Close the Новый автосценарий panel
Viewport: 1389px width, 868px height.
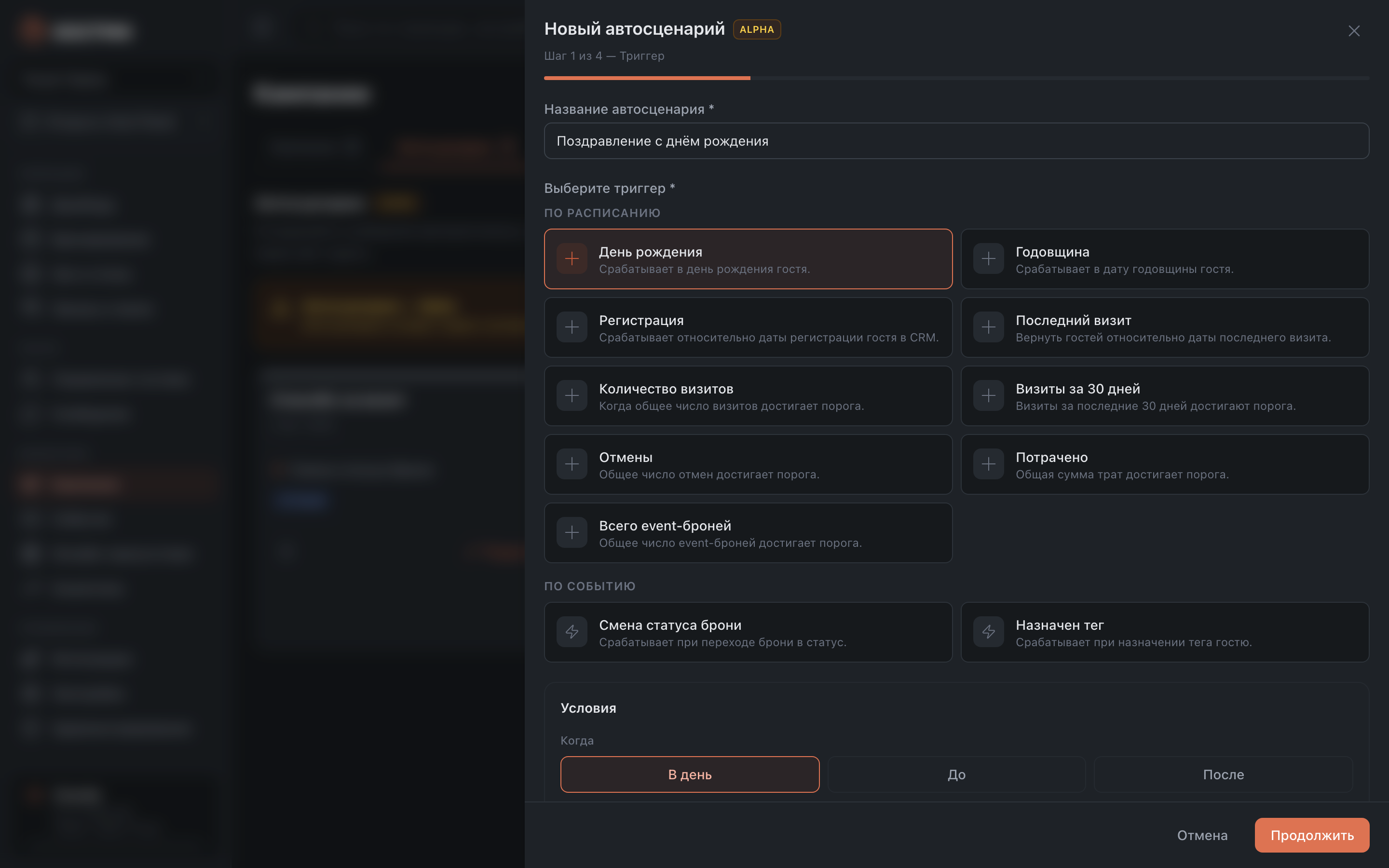coord(1354,31)
